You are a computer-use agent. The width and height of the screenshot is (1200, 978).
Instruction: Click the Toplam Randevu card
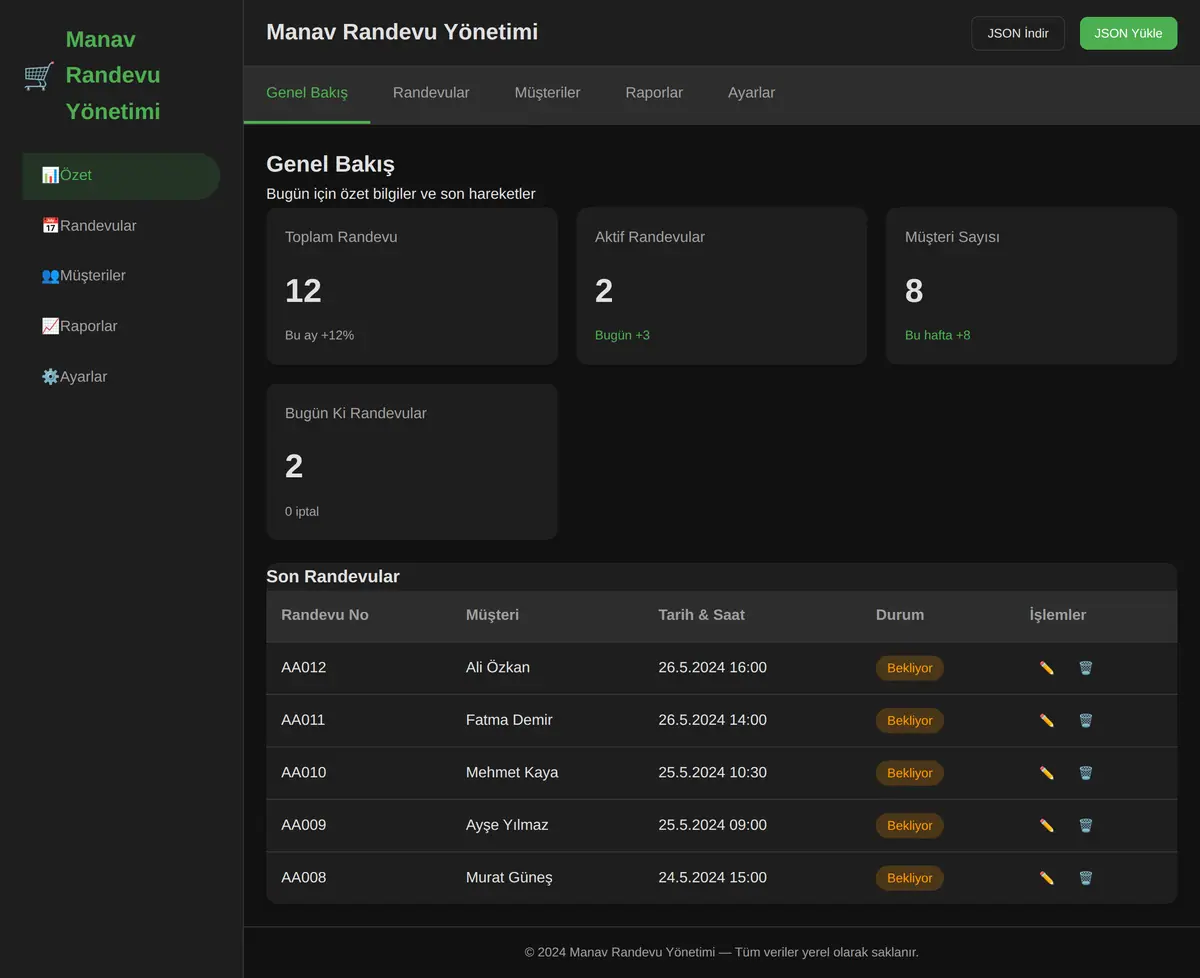[412, 286]
